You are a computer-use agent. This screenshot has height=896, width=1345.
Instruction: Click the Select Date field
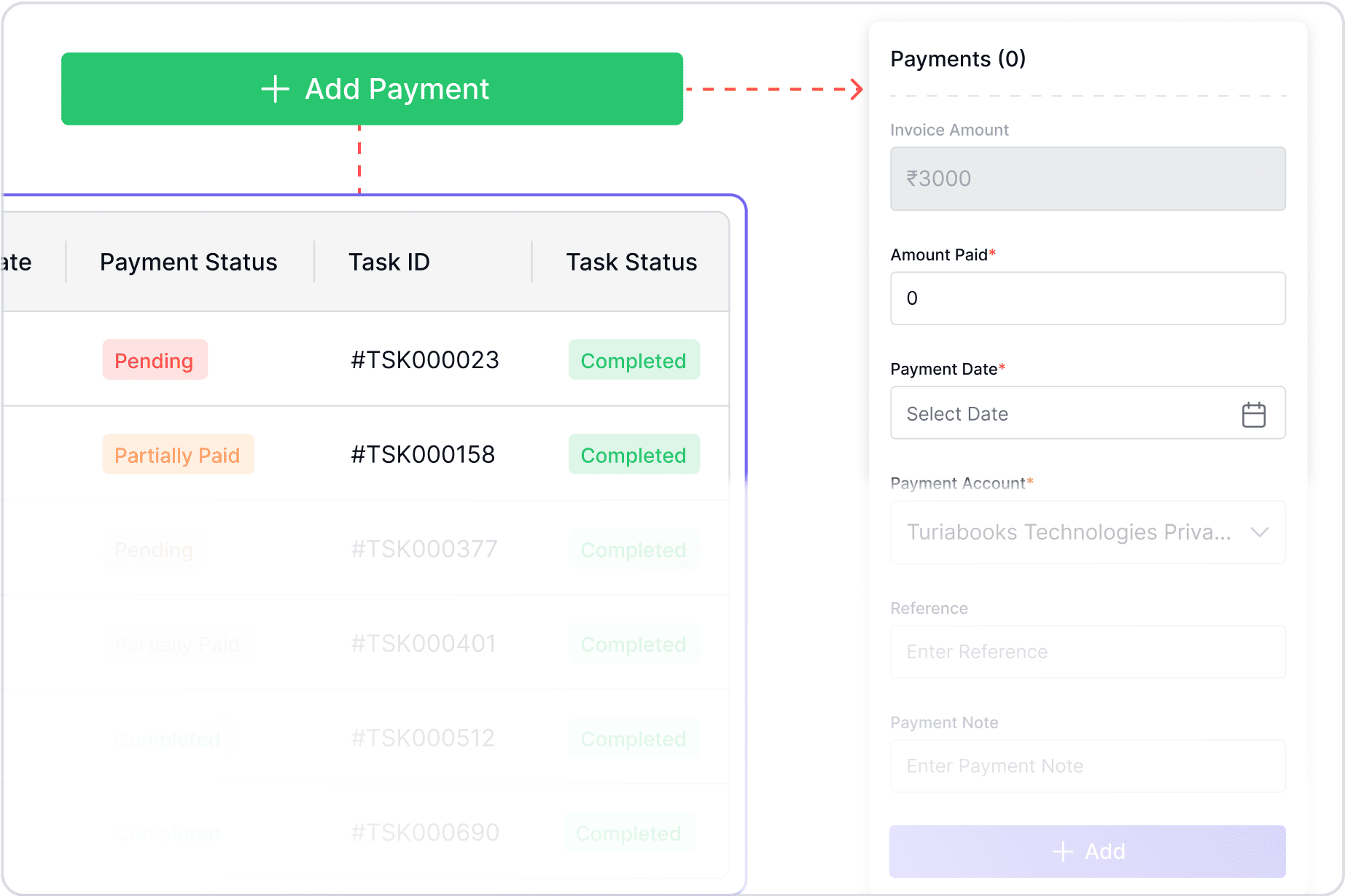[x=1088, y=413]
